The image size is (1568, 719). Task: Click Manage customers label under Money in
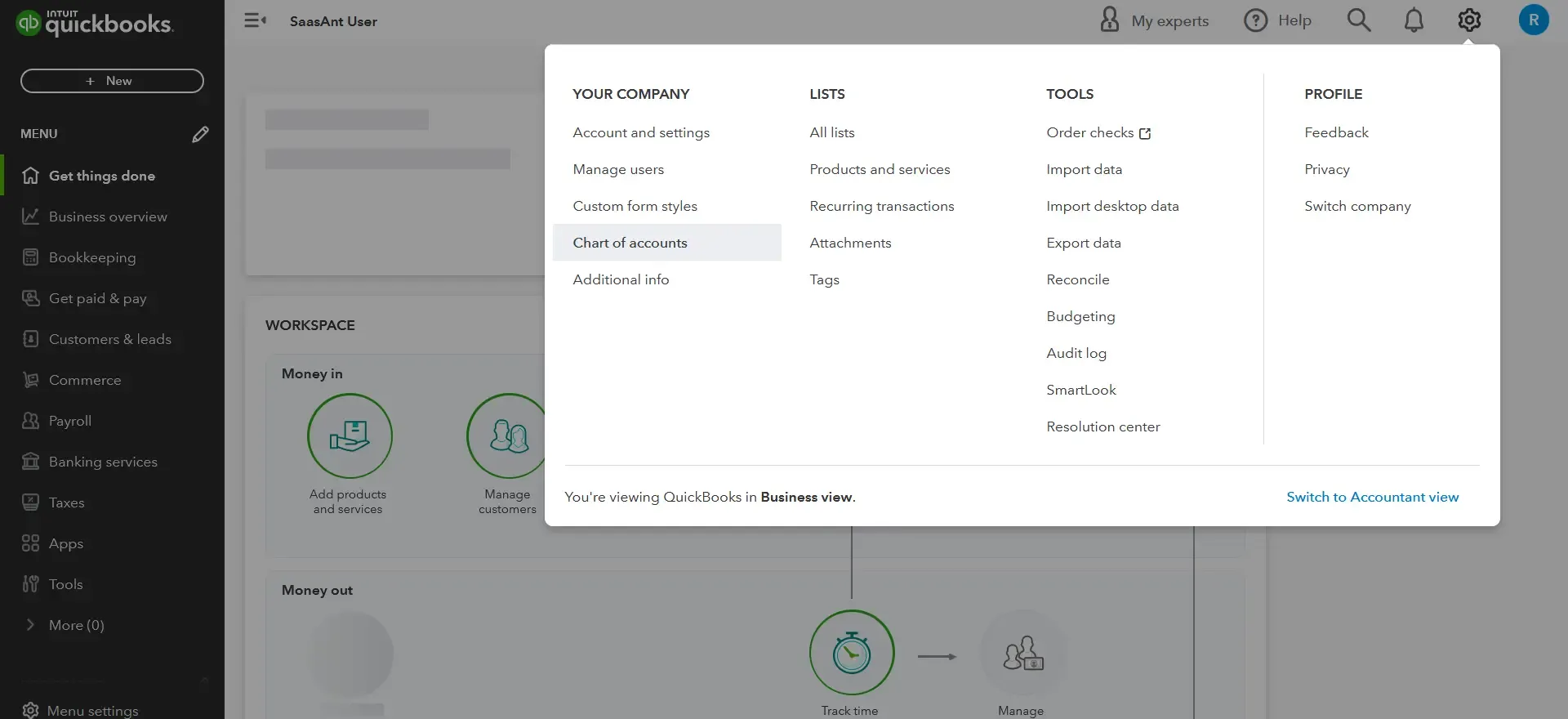[507, 502]
